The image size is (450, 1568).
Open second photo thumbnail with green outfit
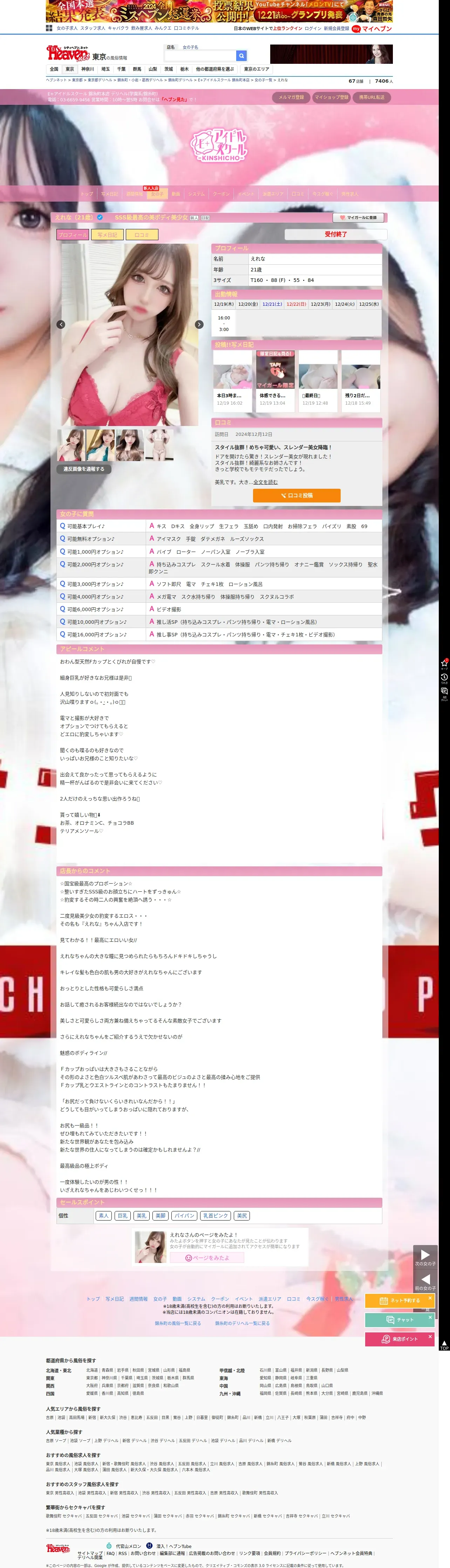click(x=100, y=445)
